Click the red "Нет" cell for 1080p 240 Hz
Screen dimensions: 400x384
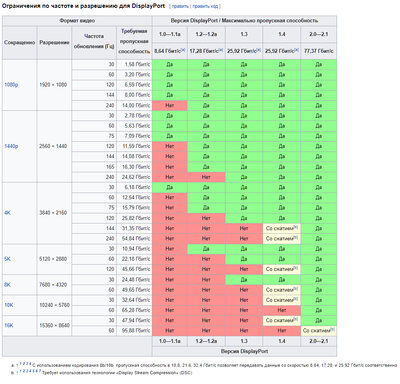click(x=170, y=105)
